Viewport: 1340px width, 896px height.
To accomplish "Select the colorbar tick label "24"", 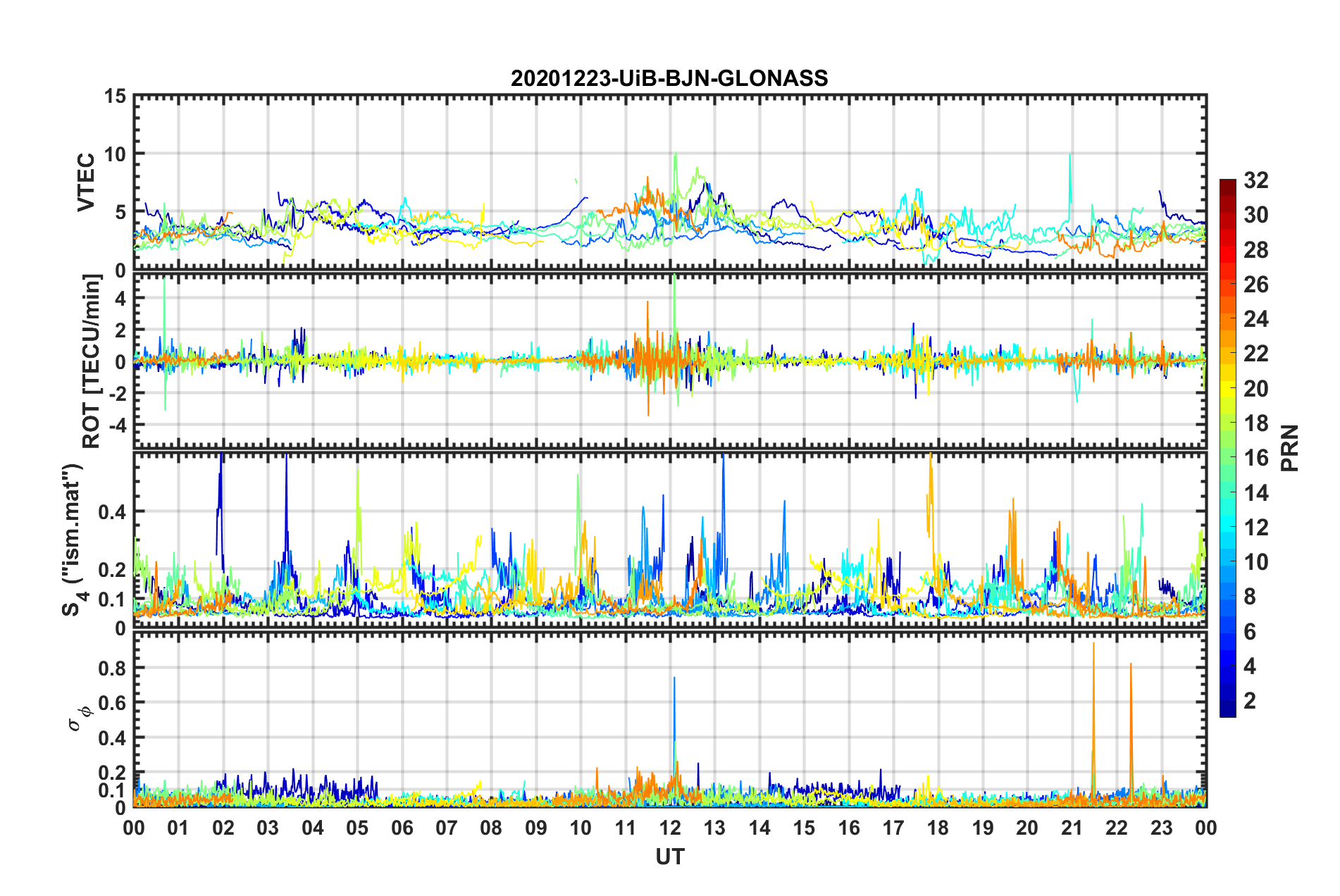I will pyautogui.click(x=1255, y=319).
